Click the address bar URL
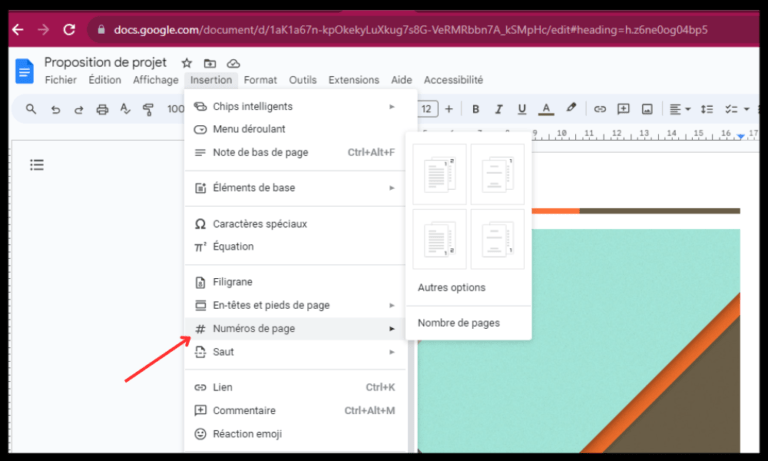Image resolution: width=768 pixels, height=461 pixels. coord(410,30)
